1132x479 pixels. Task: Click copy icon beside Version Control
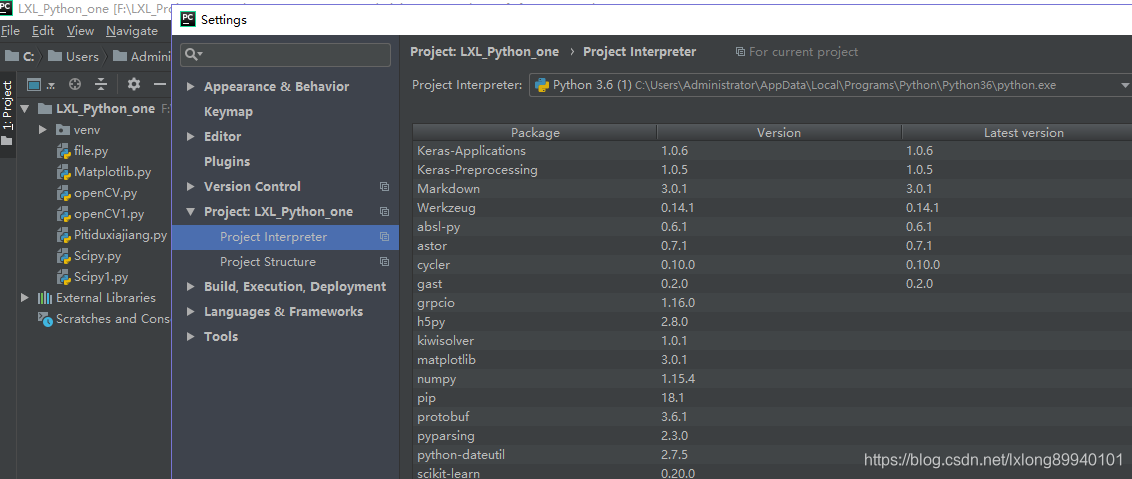tap(384, 186)
